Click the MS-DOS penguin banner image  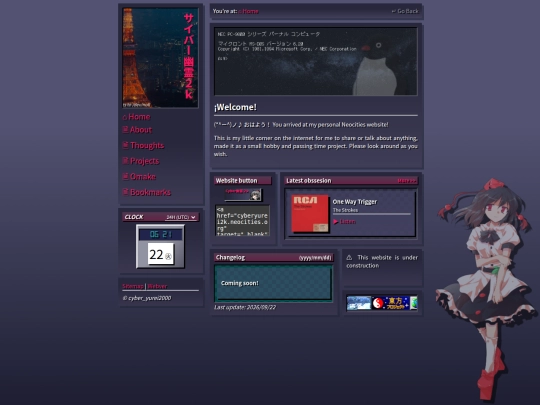pos(316,61)
